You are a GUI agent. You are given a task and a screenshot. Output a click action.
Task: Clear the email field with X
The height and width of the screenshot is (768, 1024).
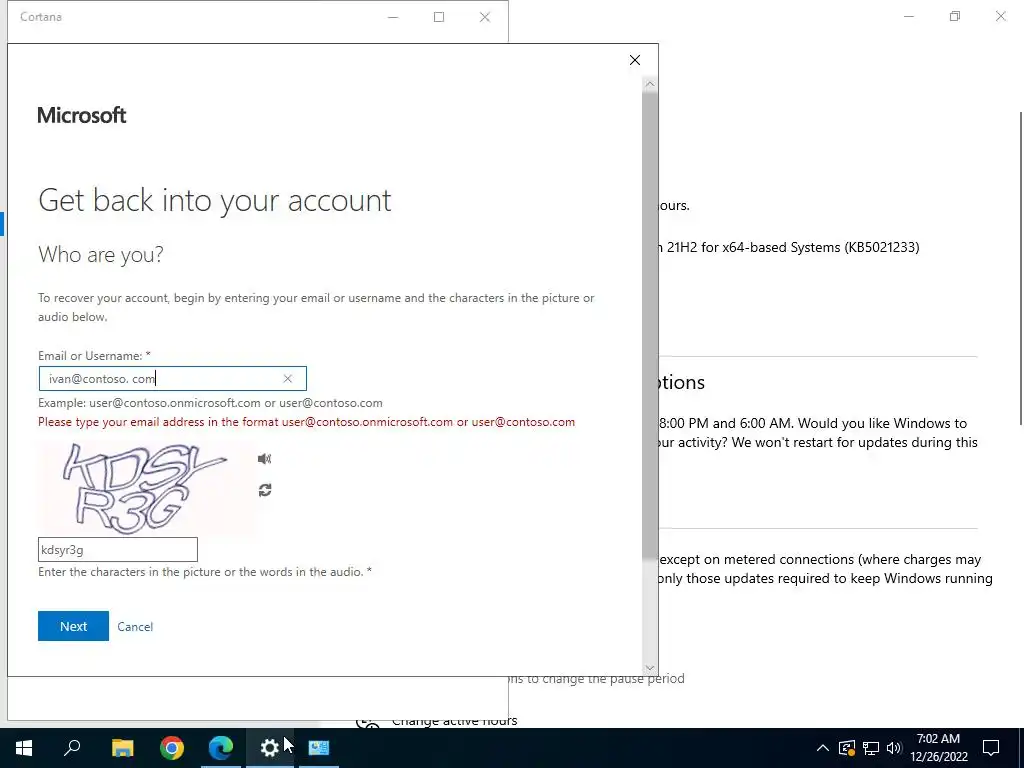[287, 379]
